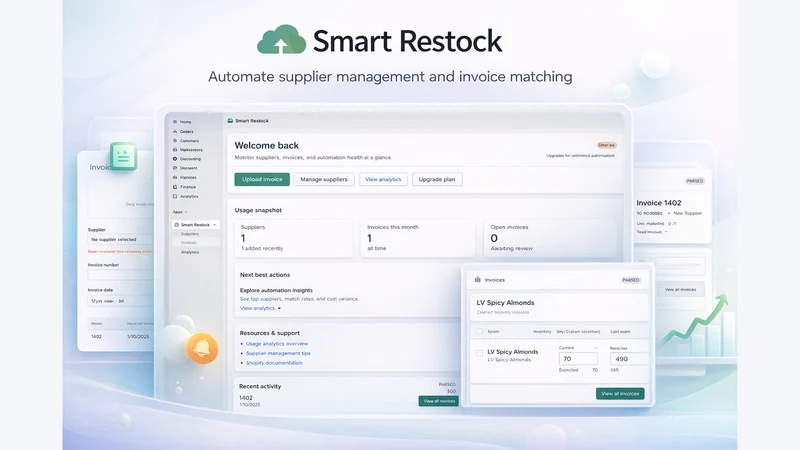Open Orders in the sidebar
Screen dimensions: 800x450
pos(187,132)
